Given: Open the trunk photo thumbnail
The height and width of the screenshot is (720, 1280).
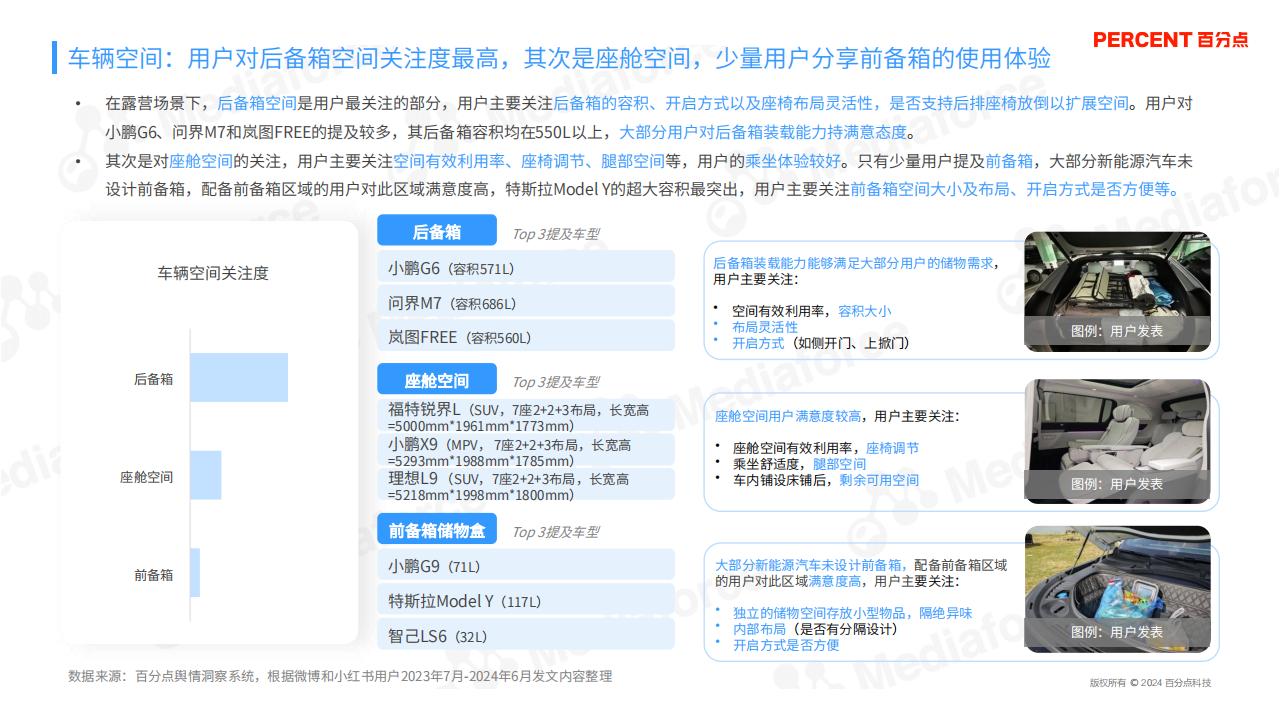Looking at the screenshot, I should [x=1117, y=292].
